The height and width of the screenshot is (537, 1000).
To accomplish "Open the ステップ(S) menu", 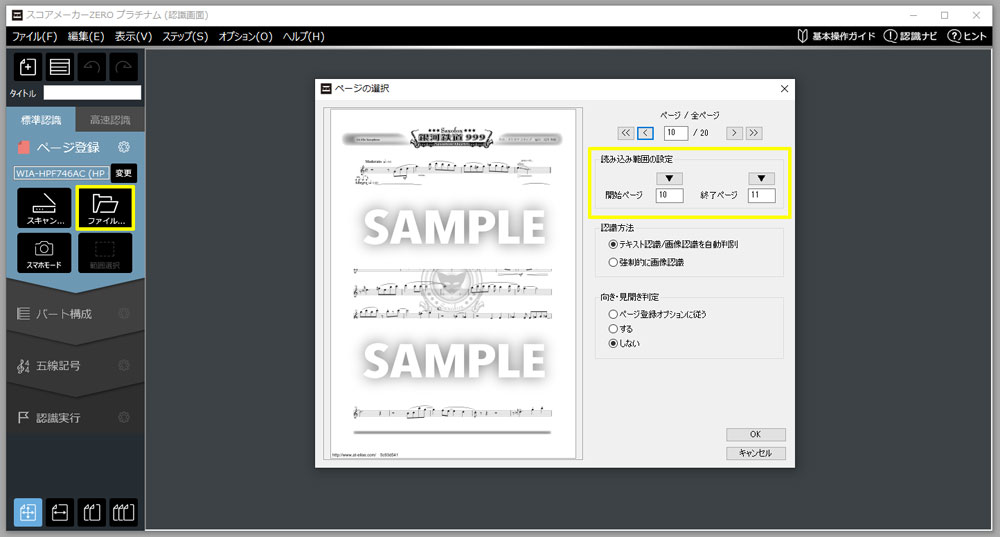I will (185, 36).
